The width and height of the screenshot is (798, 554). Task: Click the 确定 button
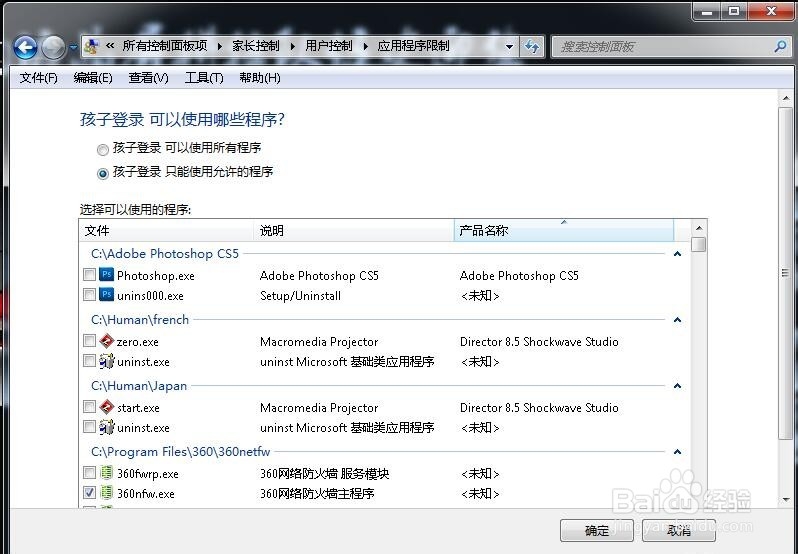[x=596, y=531]
